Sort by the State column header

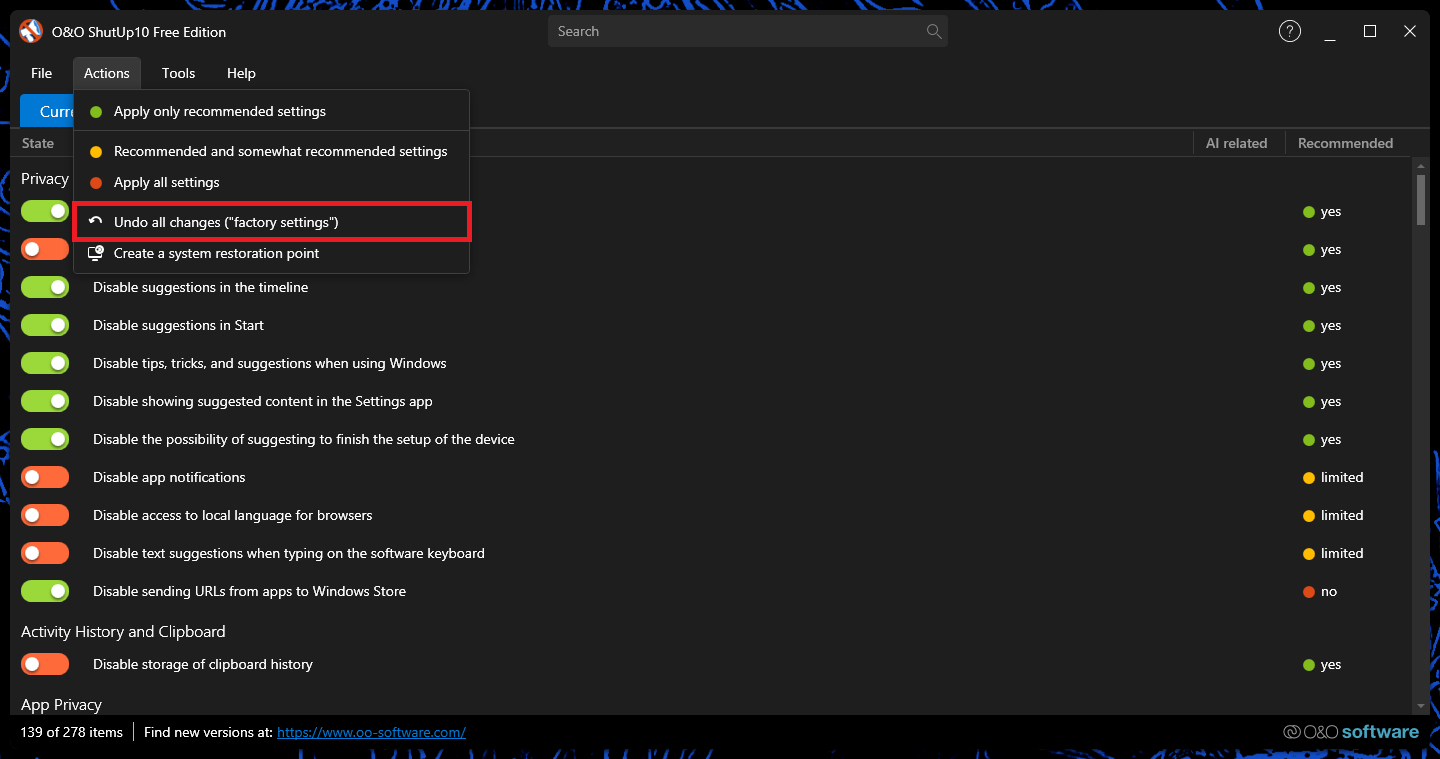coord(38,143)
